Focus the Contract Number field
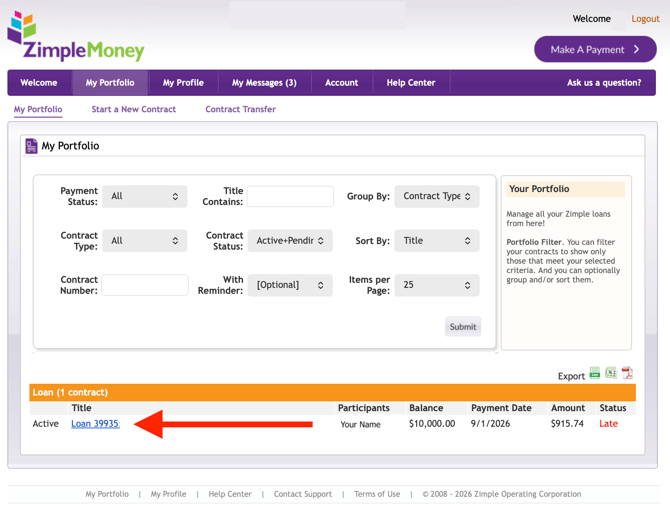The height and width of the screenshot is (514, 670). (x=145, y=285)
